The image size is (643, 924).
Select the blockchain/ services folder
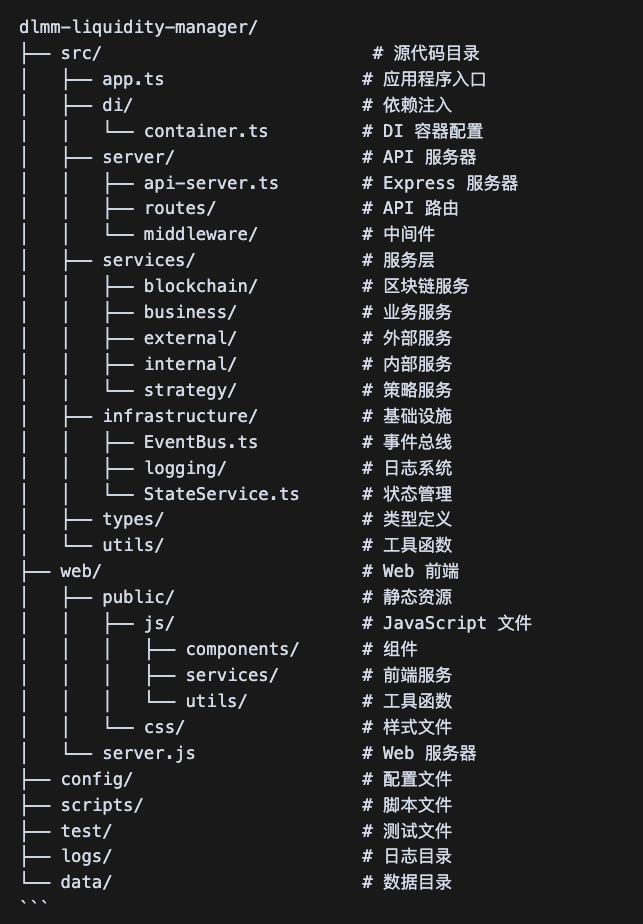click(x=200, y=287)
